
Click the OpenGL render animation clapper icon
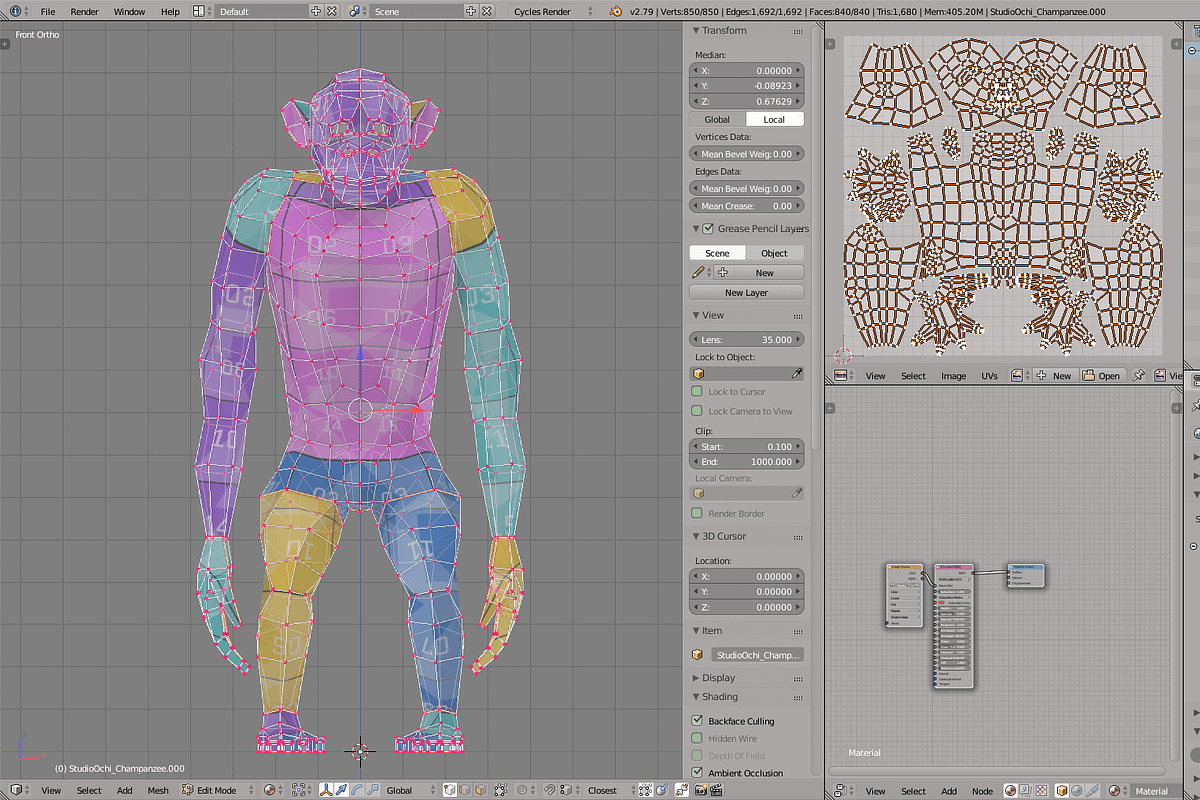(714, 790)
